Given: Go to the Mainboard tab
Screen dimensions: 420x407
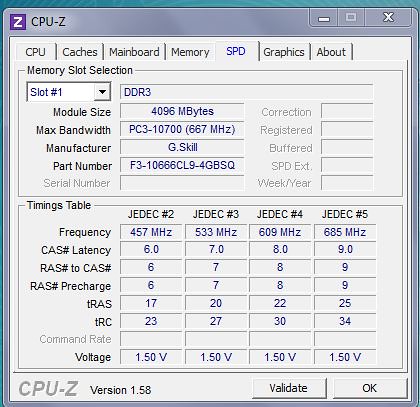Looking at the screenshot, I should click(134, 52).
